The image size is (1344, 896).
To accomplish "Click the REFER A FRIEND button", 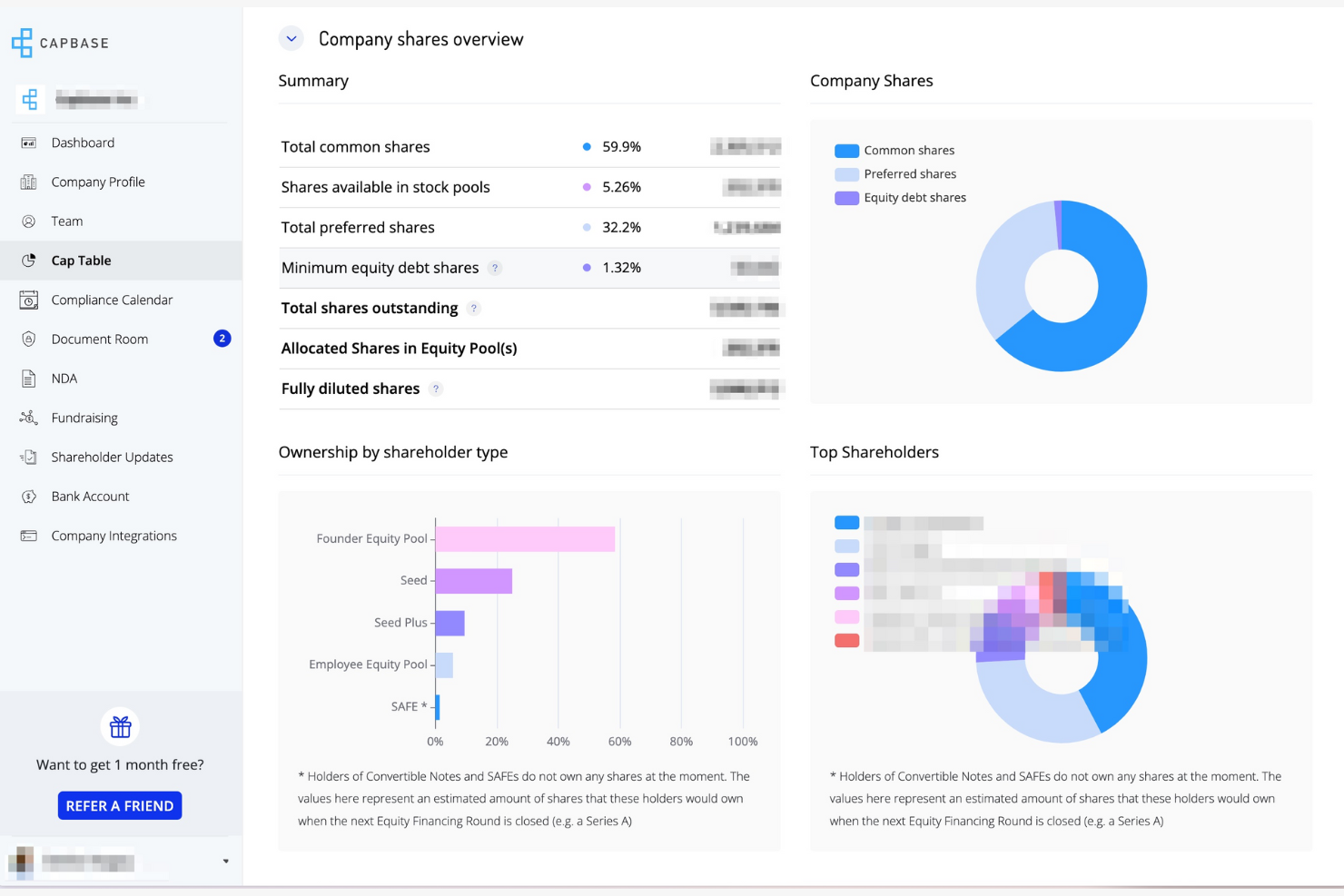I will [119, 805].
